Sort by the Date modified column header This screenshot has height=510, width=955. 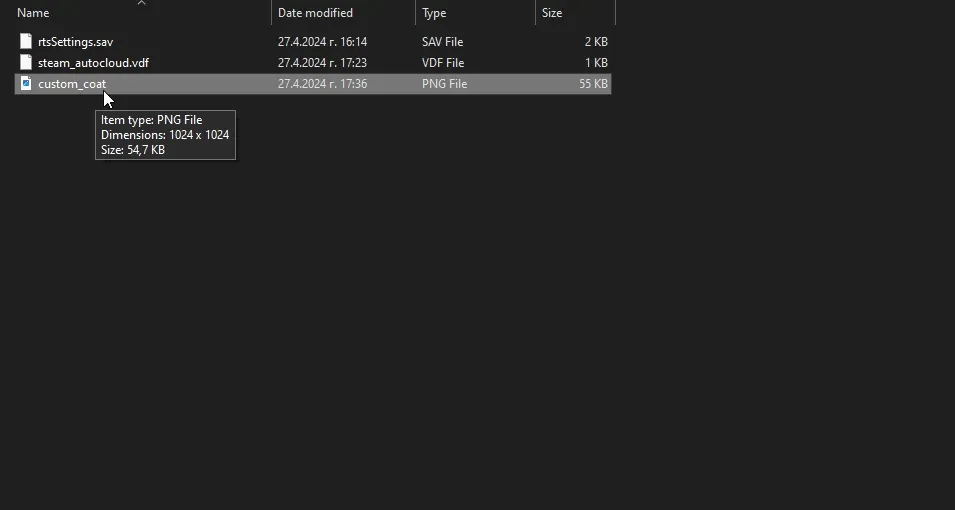point(315,13)
